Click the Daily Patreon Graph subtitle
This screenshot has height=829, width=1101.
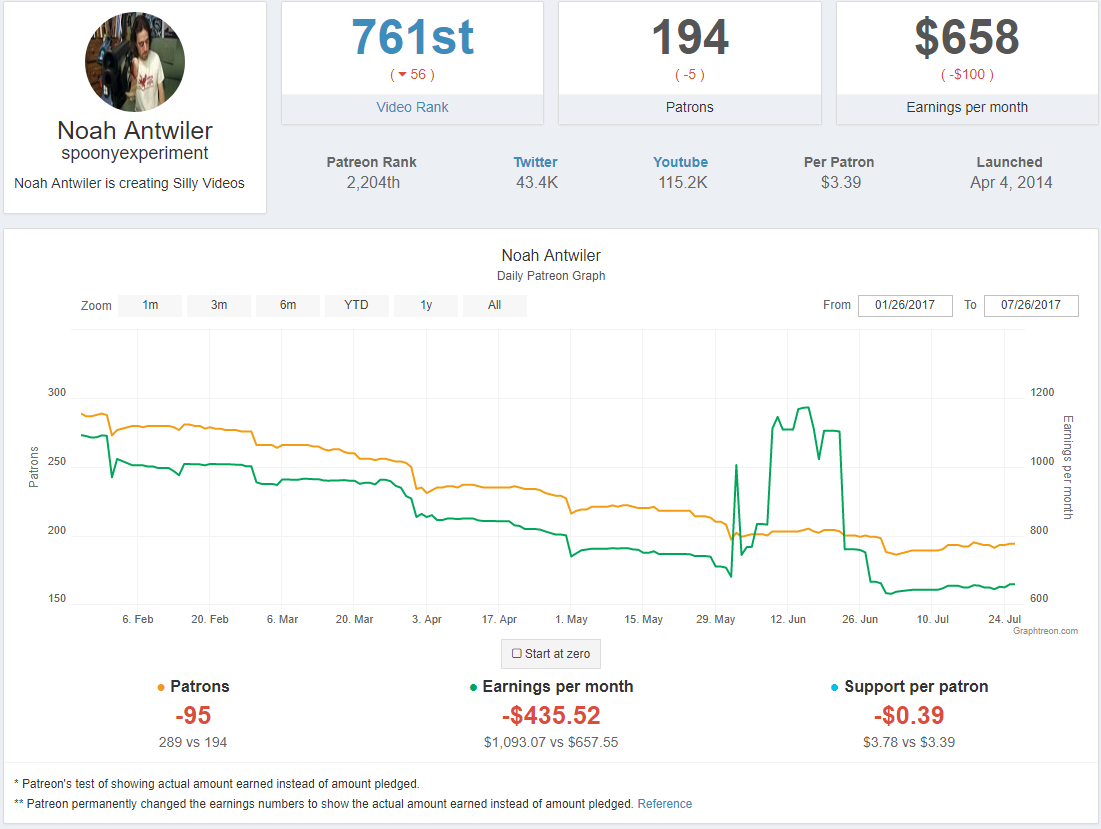551,276
